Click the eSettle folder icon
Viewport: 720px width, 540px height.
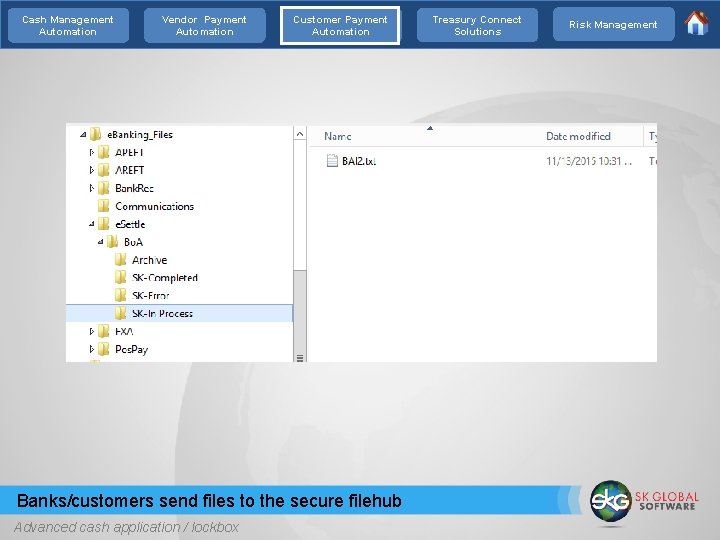104,224
